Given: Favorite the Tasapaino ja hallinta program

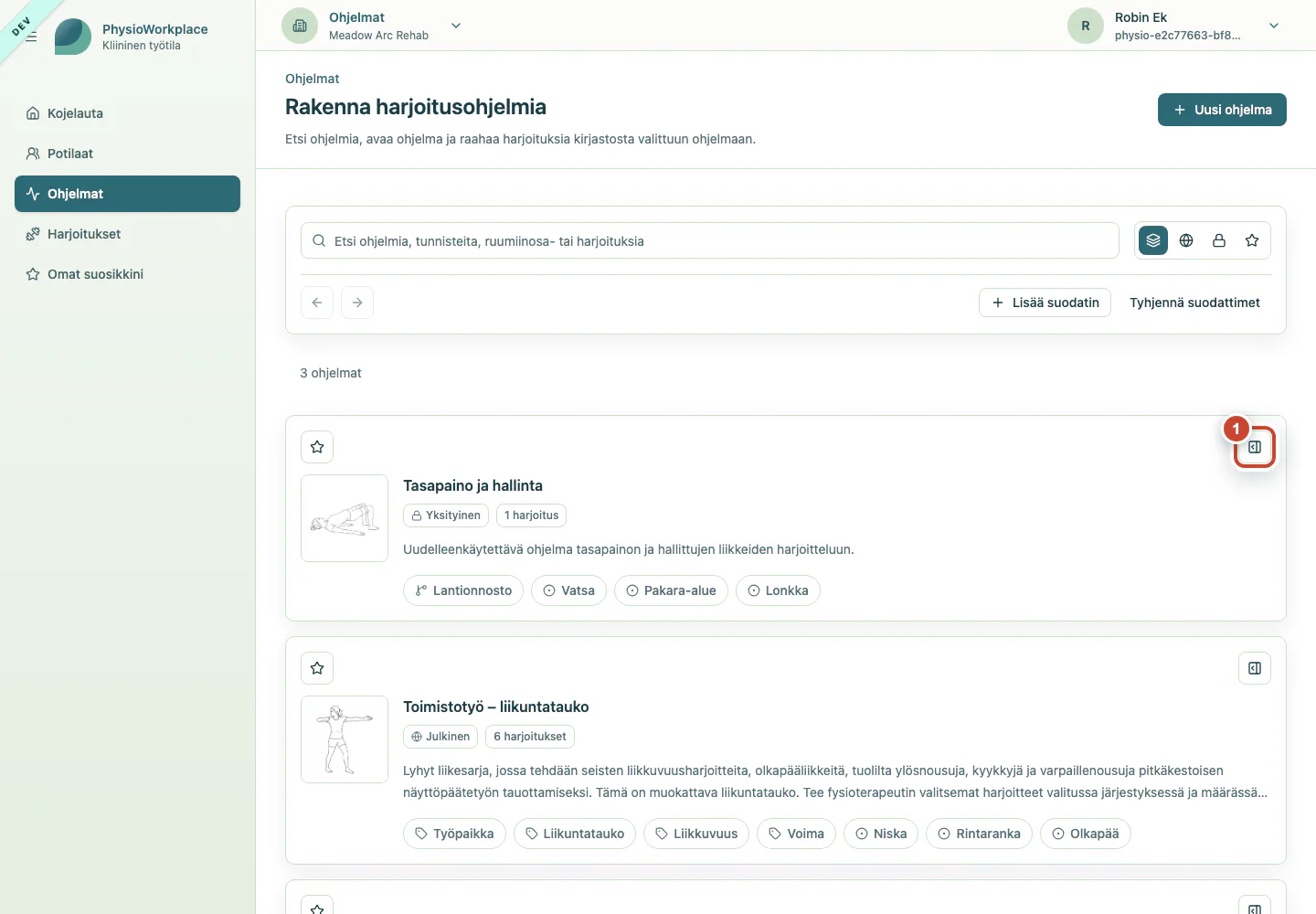Looking at the screenshot, I should [x=317, y=447].
